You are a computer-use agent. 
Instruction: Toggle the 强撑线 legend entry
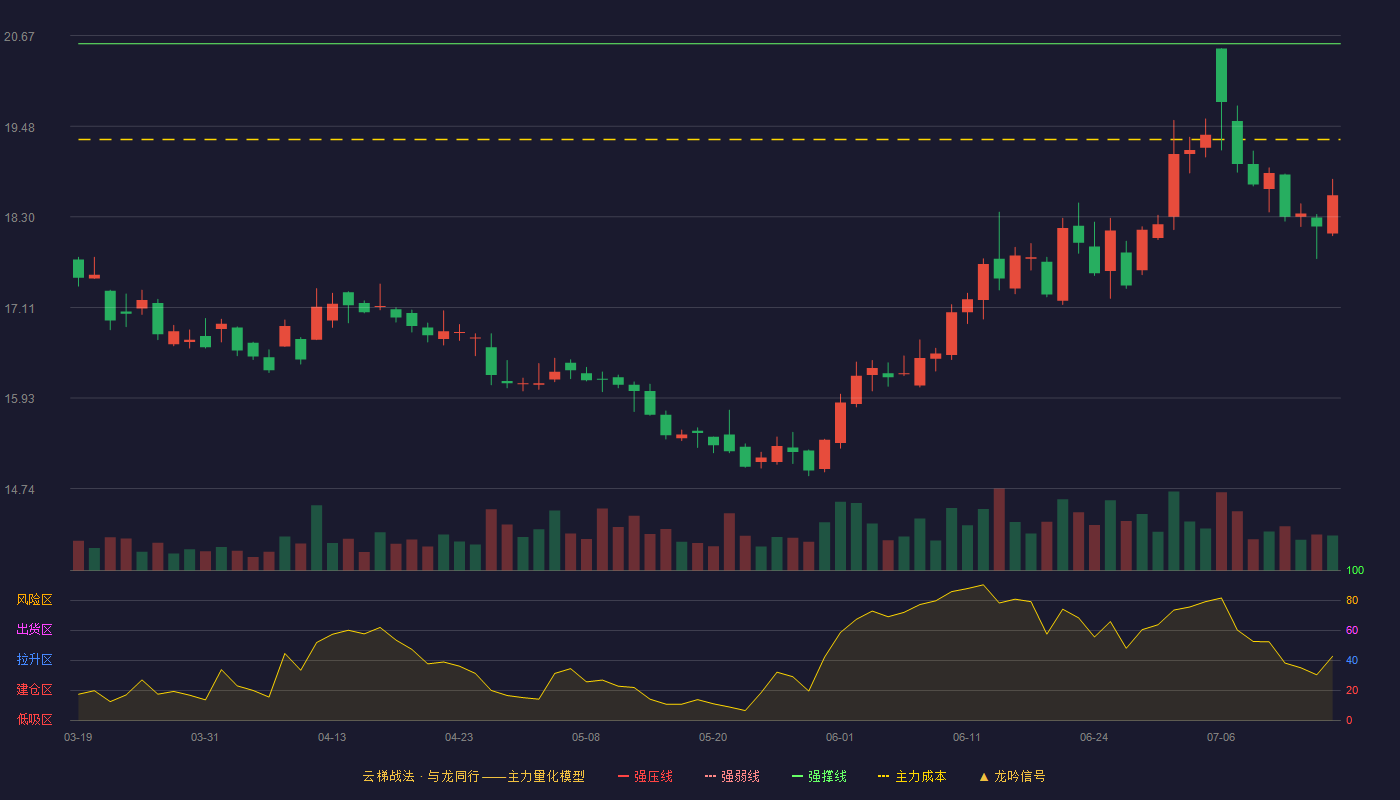pyautogui.click(x=819, y=776)
